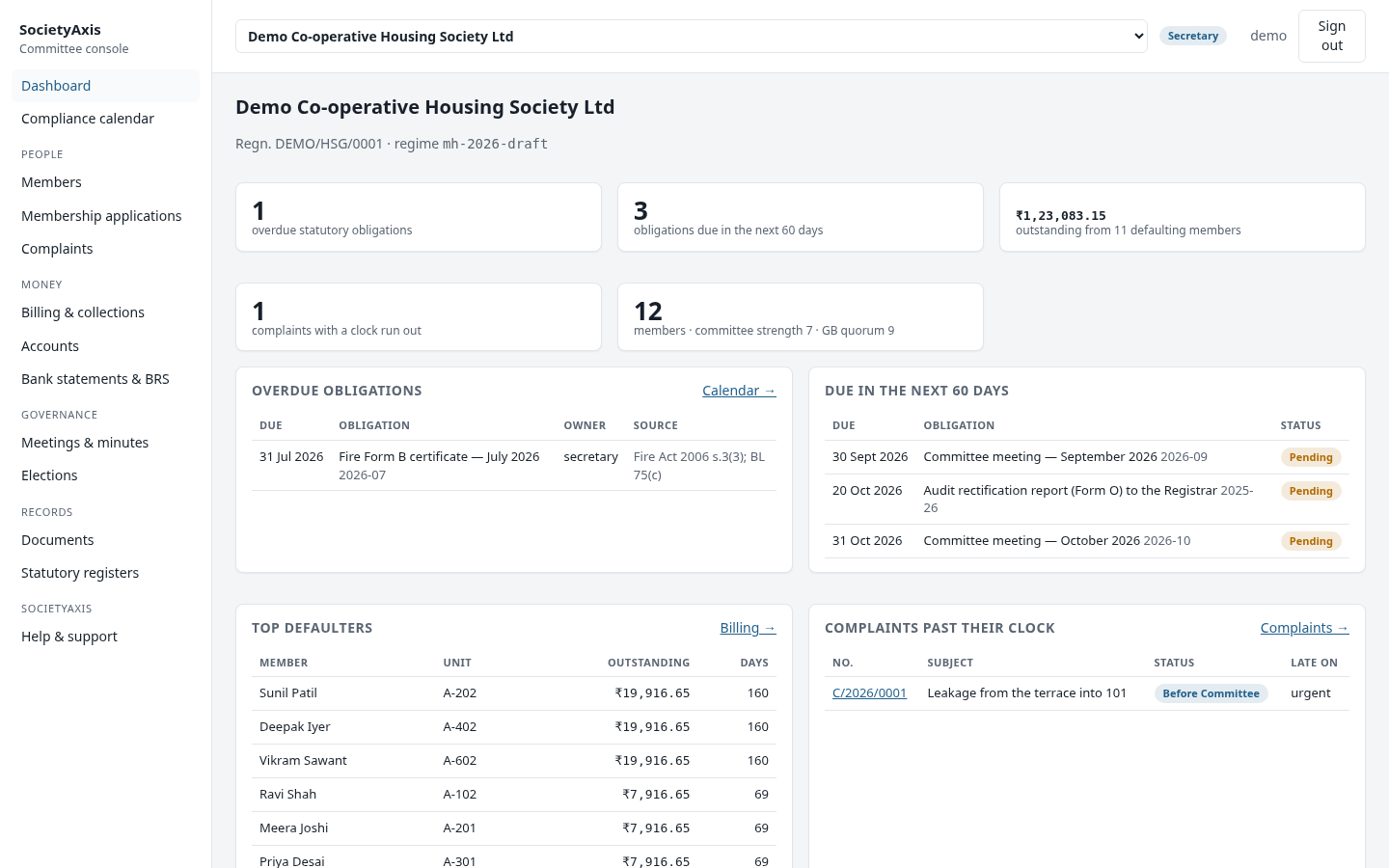Image resolution: width=1389 pixels, height=868 pixels.
Task: Click the 31 Jul 2026 due date
Action: 291,457
